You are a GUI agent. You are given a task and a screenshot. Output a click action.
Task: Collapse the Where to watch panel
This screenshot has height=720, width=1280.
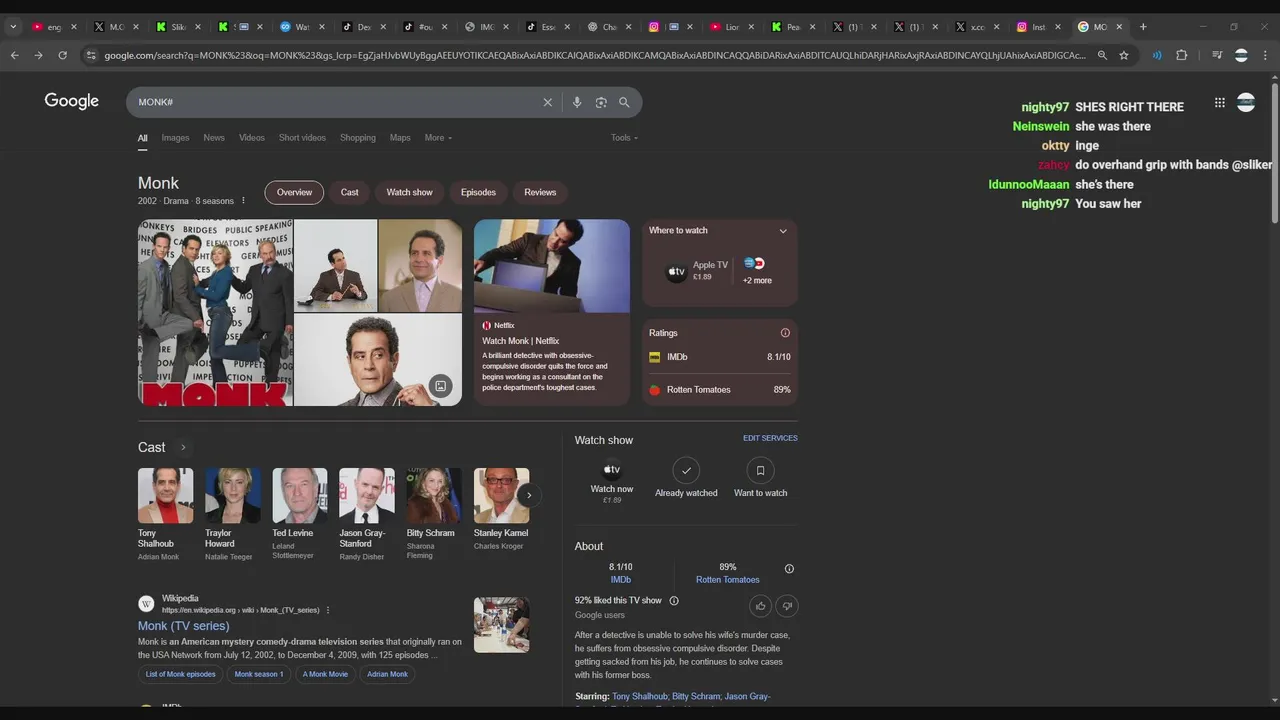pos(783,231)
